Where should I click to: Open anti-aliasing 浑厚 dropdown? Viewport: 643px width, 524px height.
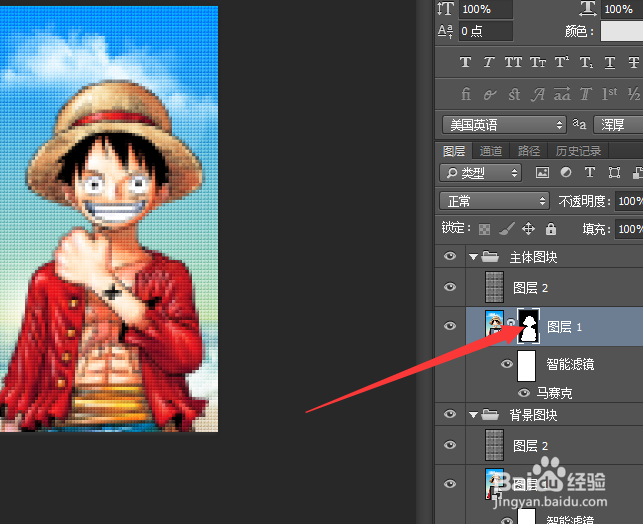click(x=618, y=125)
